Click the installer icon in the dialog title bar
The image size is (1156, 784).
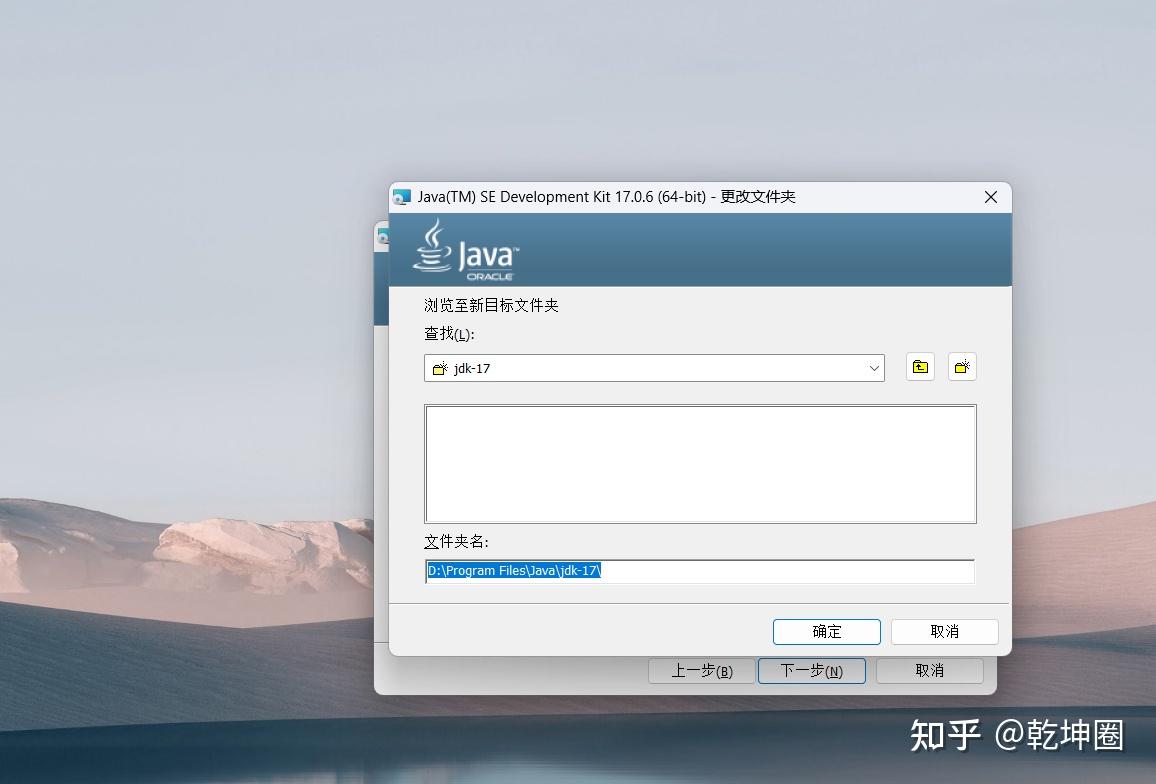(x=402, y=197)
